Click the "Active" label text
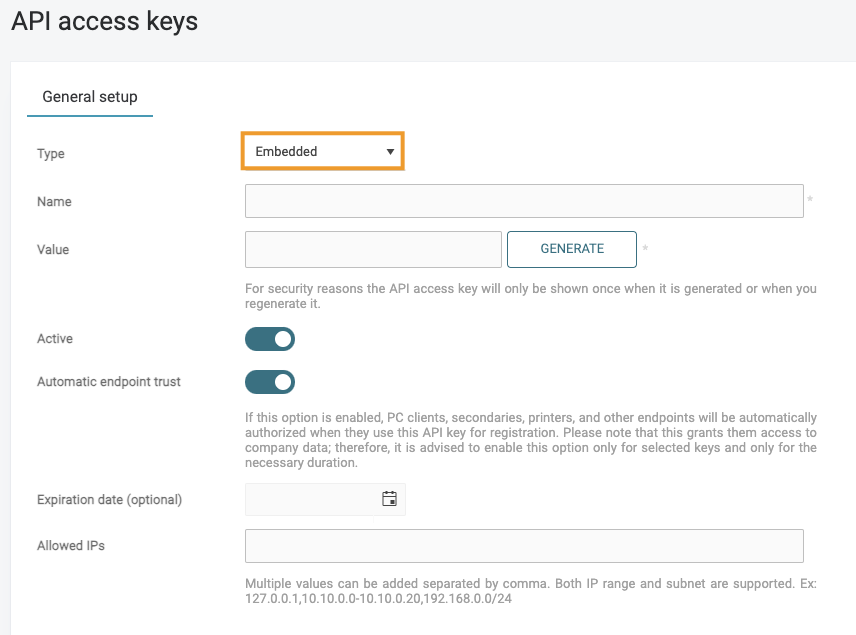Viewport: 856px width, 635px height. (55, 339)
